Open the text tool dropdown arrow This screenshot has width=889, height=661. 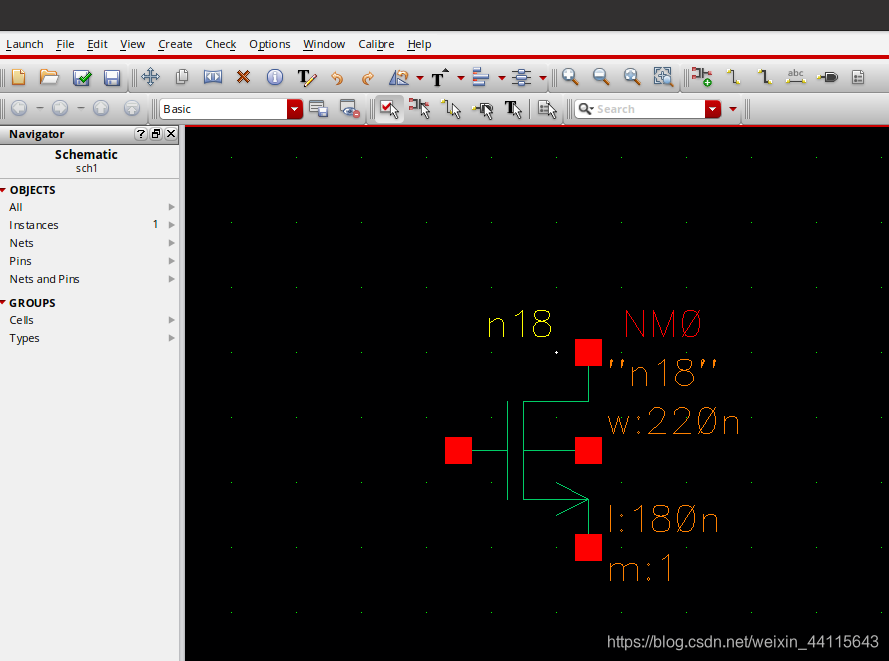point(460,78)
